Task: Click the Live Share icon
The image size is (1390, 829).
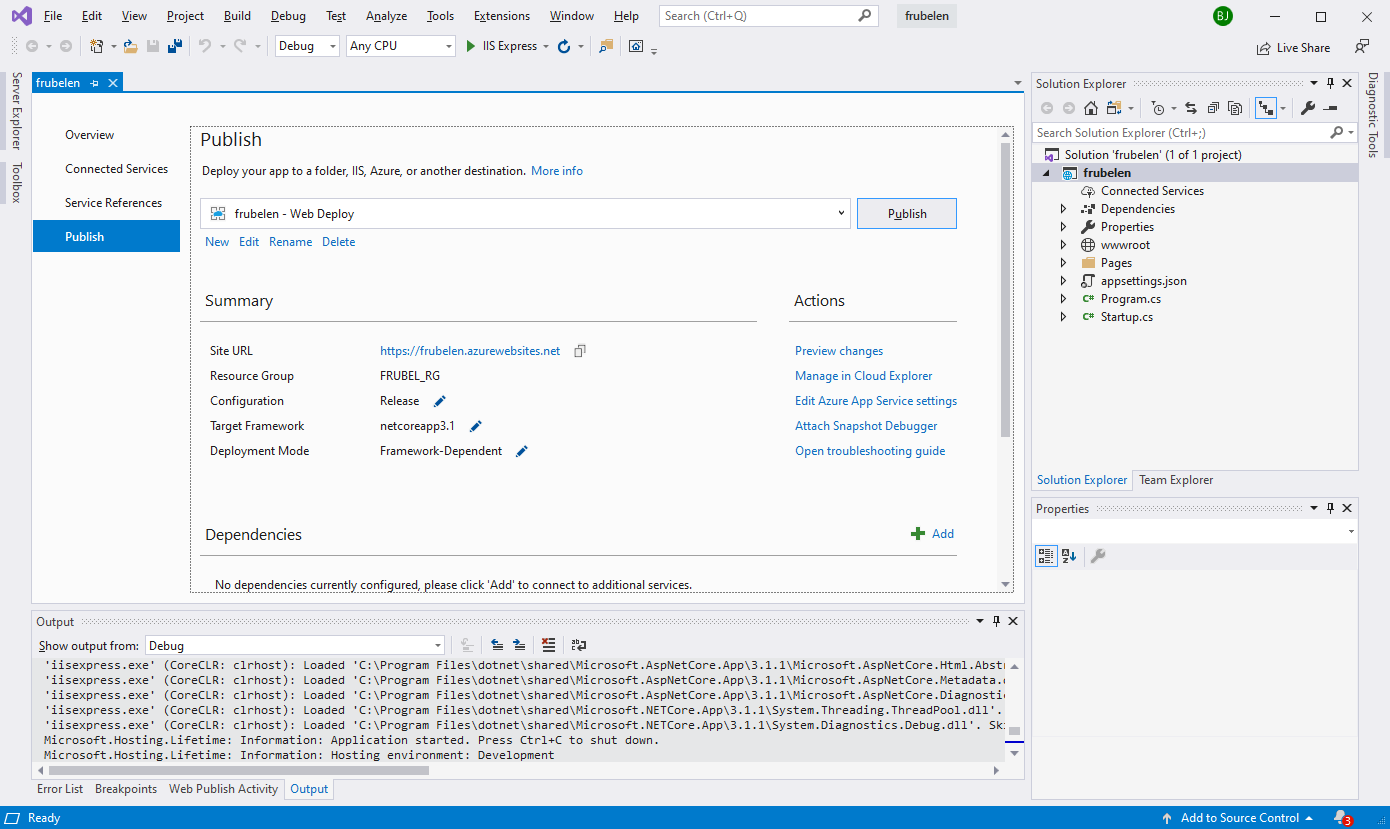Action: tap(1264, 47)
